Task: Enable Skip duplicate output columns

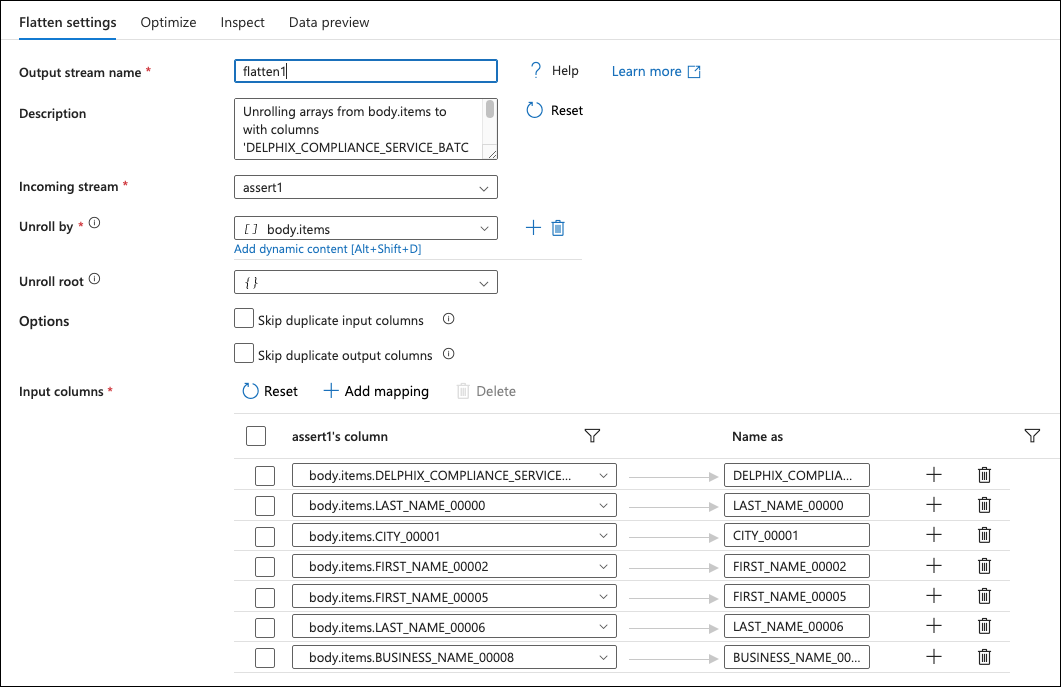Action: 243,353
